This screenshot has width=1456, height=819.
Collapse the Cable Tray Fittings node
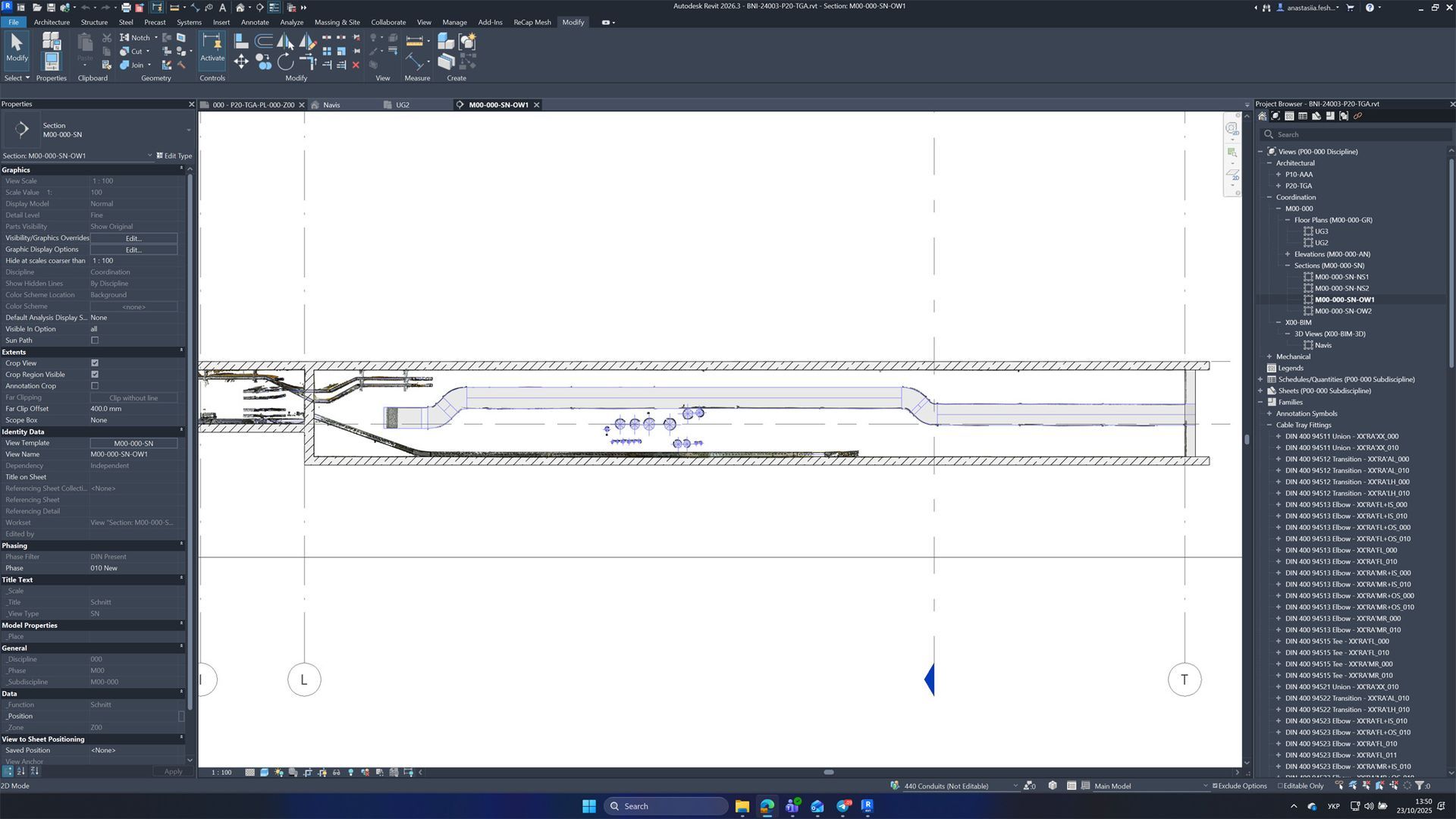pos(1269,425)
